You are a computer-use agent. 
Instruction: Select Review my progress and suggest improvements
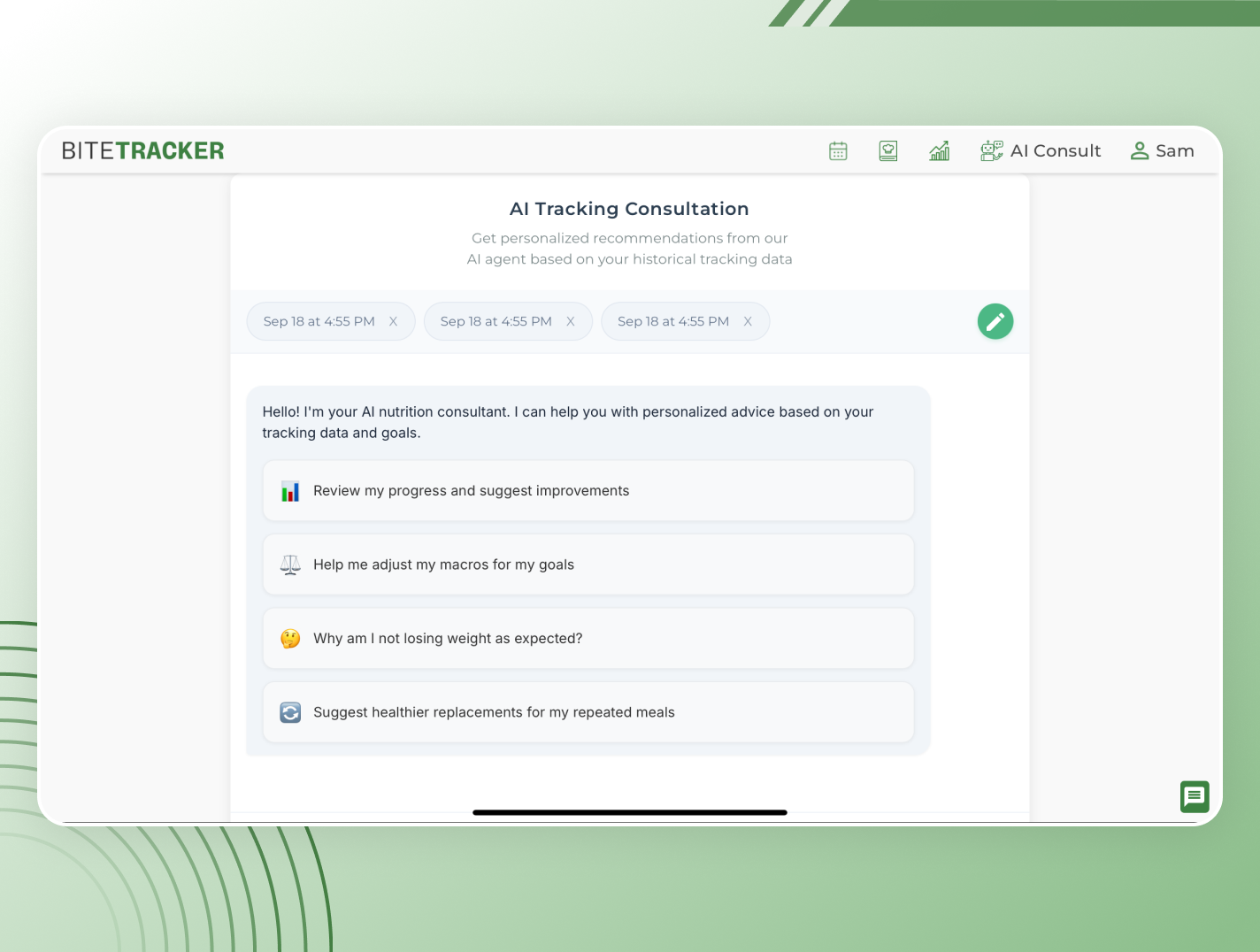(588, 490)
